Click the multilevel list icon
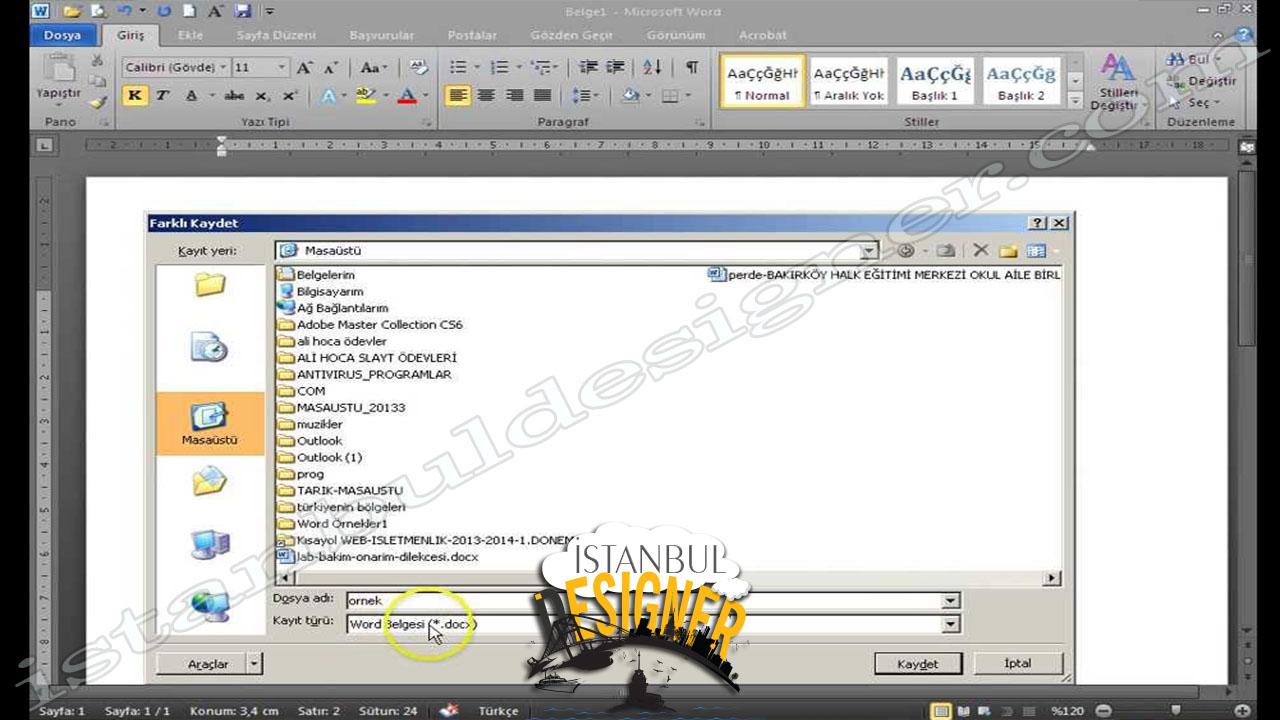Viewport: 1280px width, 720px height. [540, 68]
